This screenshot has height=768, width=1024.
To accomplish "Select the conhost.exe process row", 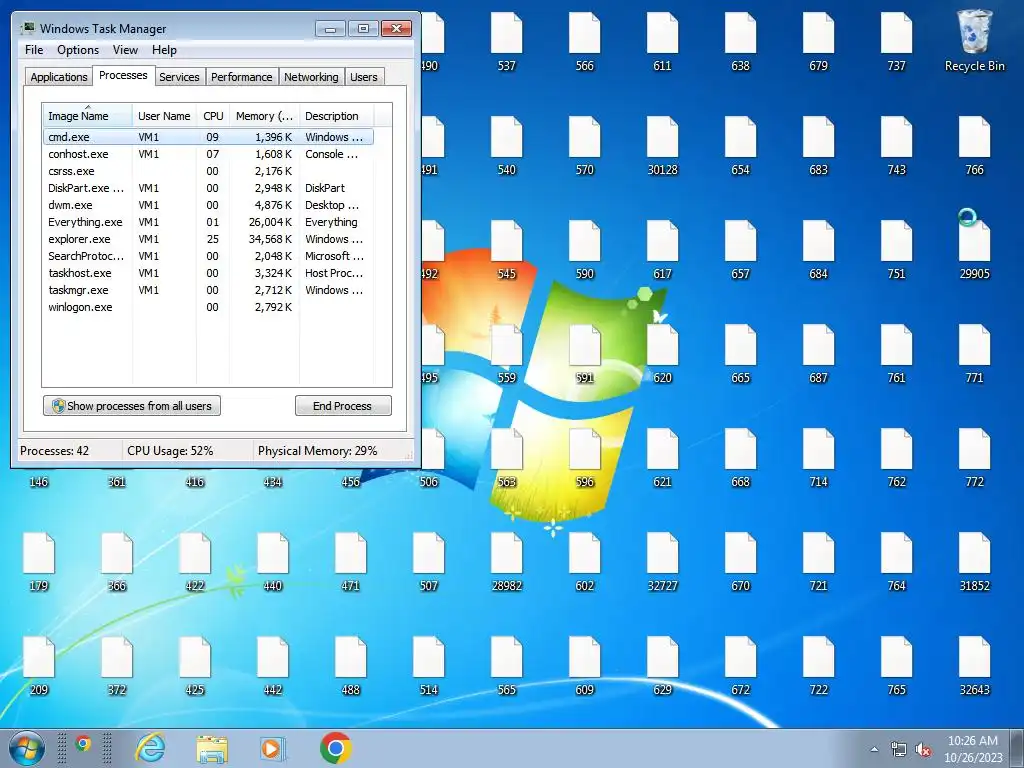I will pos(208,154).
